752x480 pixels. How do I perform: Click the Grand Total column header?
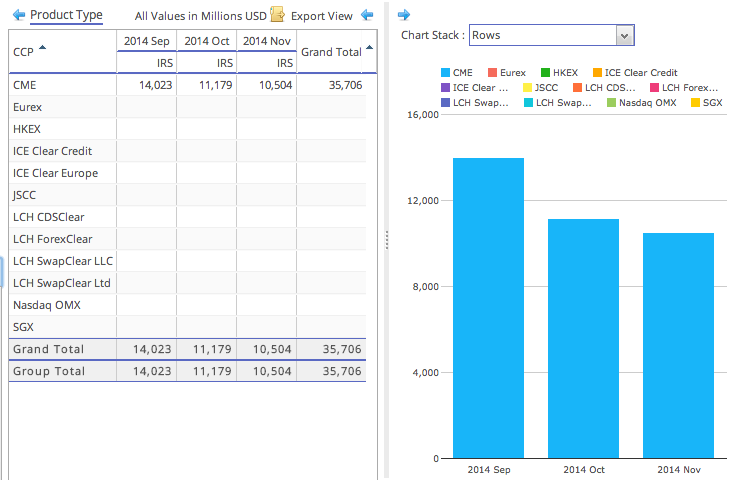(331, 52)
